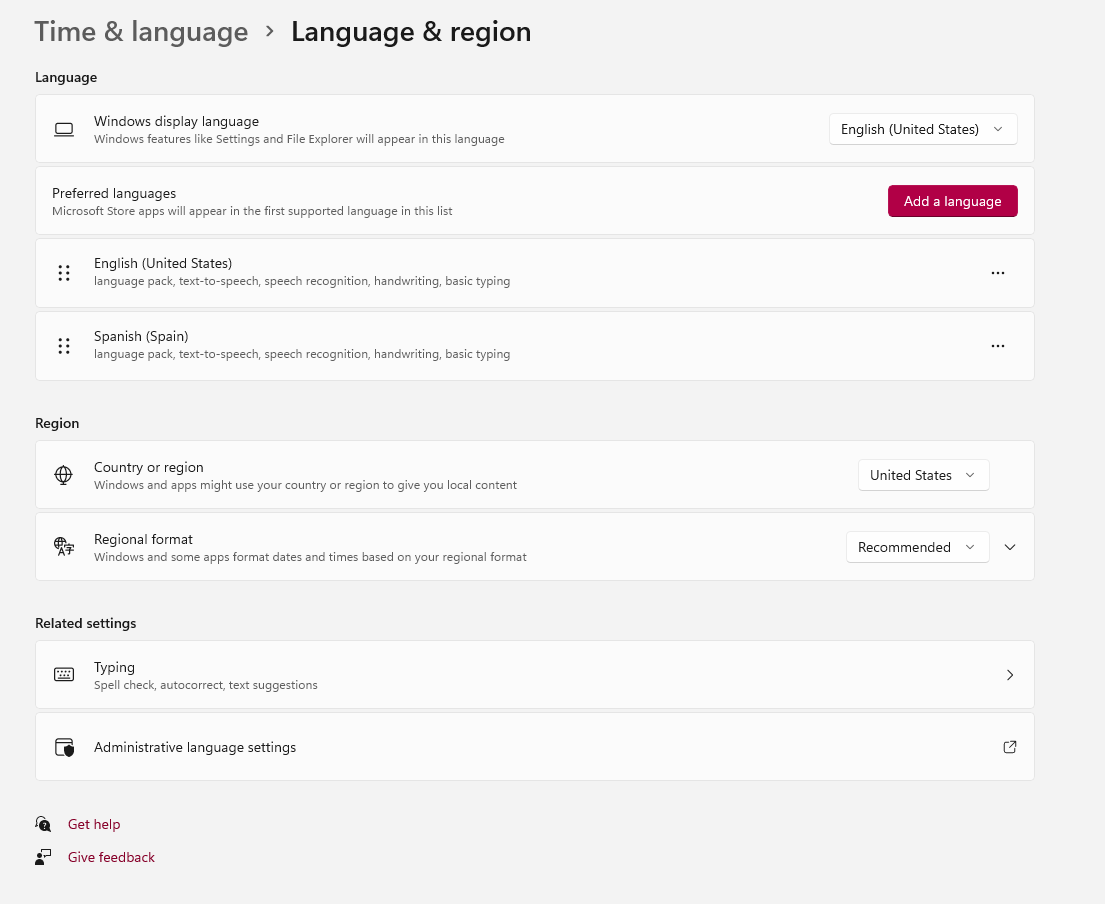Open the Get help link
This screenshot has width=1105, height=904.
point(94,824)
